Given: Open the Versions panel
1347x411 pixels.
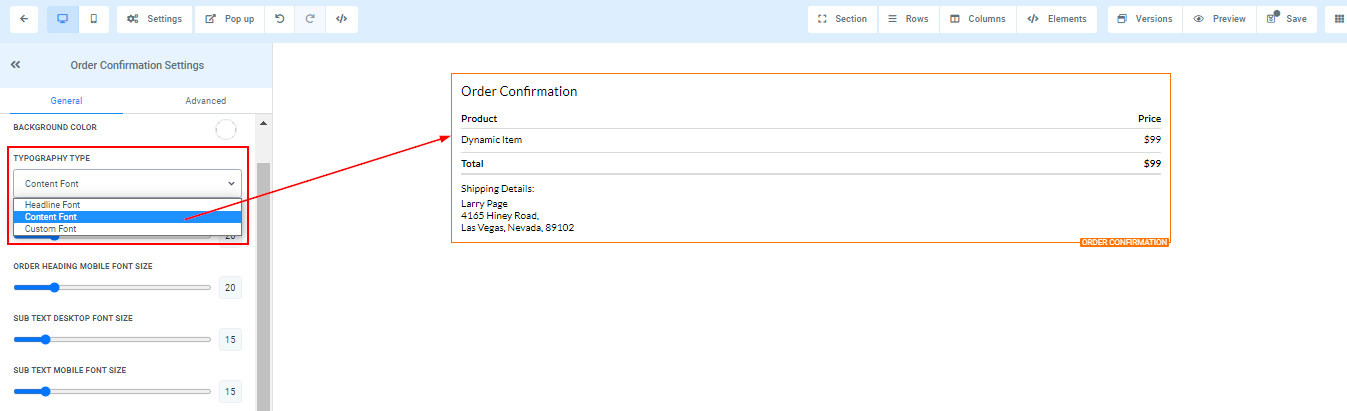Looking at the screenshot, I should 1145,19.
